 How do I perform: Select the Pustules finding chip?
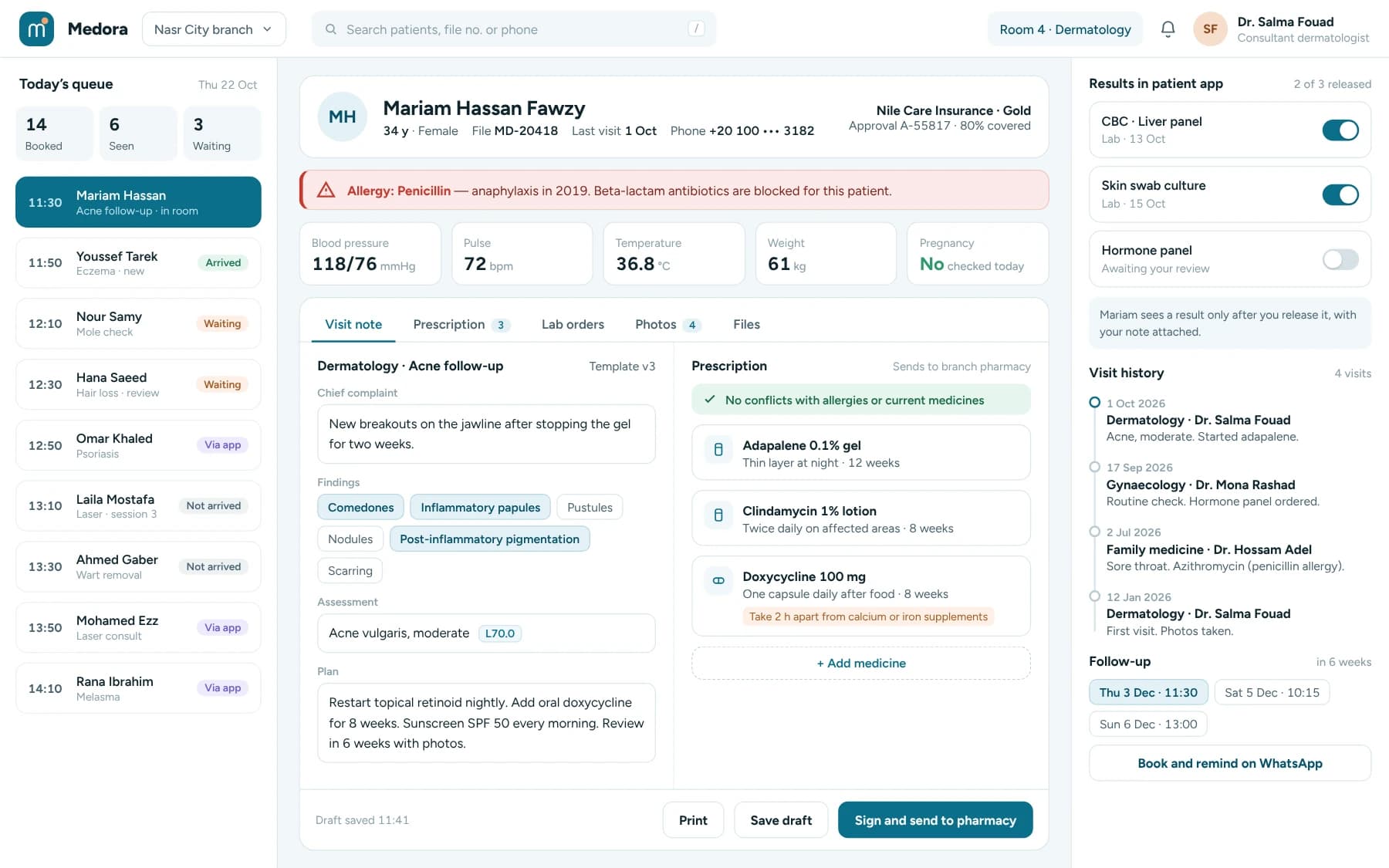click(590, 507)
